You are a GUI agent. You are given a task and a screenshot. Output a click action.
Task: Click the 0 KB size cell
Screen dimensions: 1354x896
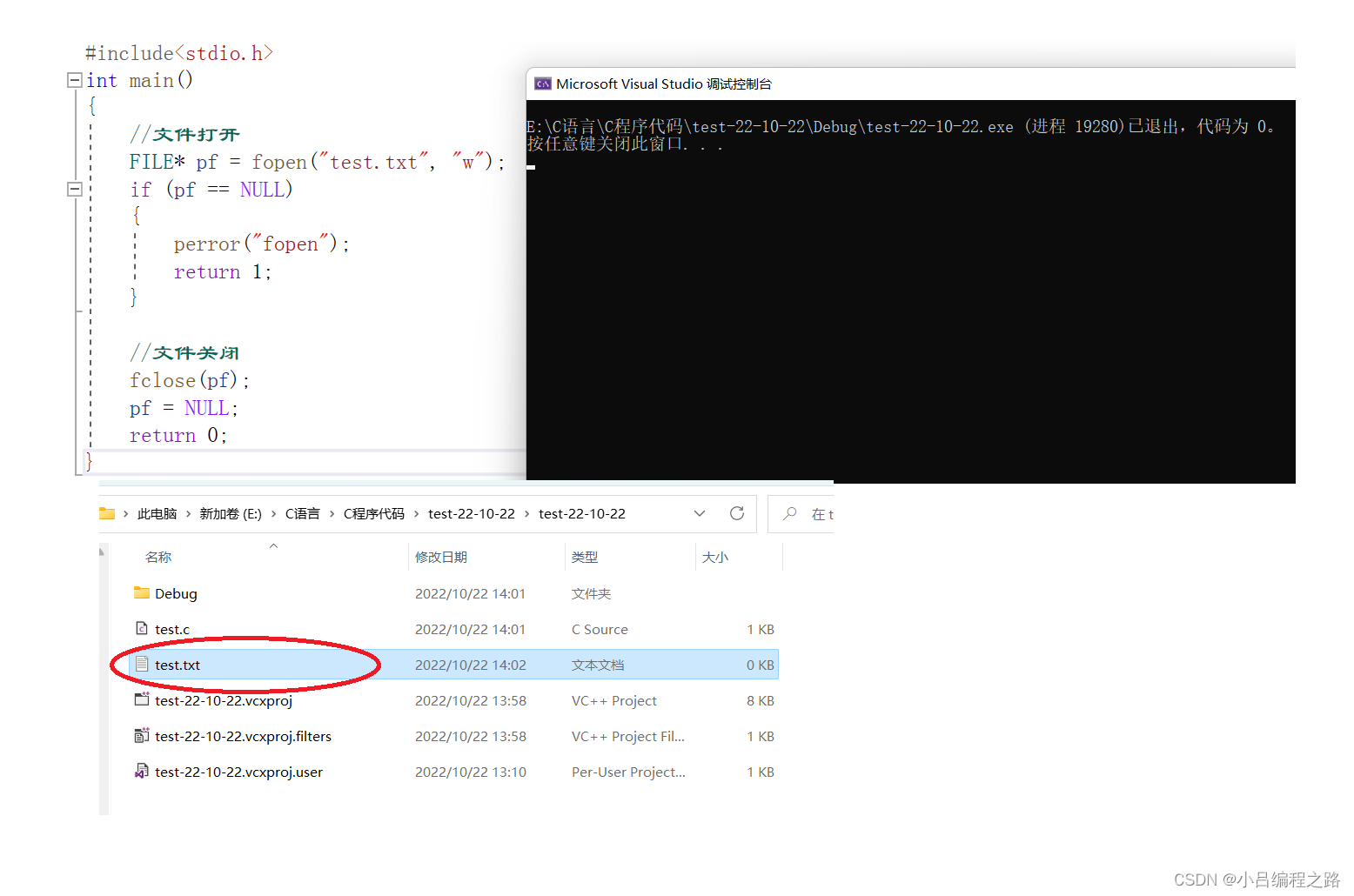point(760,665)
